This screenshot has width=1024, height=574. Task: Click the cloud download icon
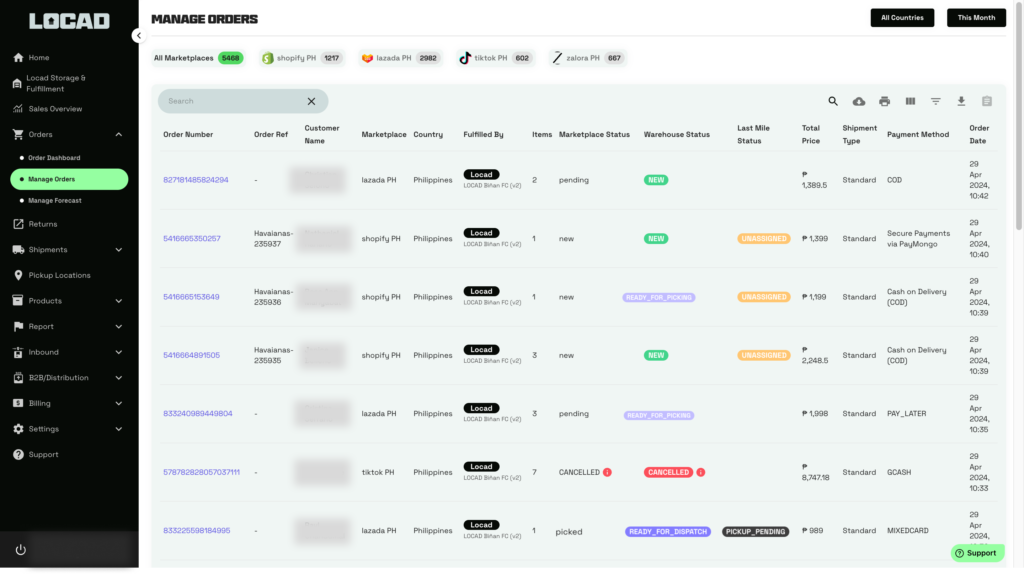[859, 101]
